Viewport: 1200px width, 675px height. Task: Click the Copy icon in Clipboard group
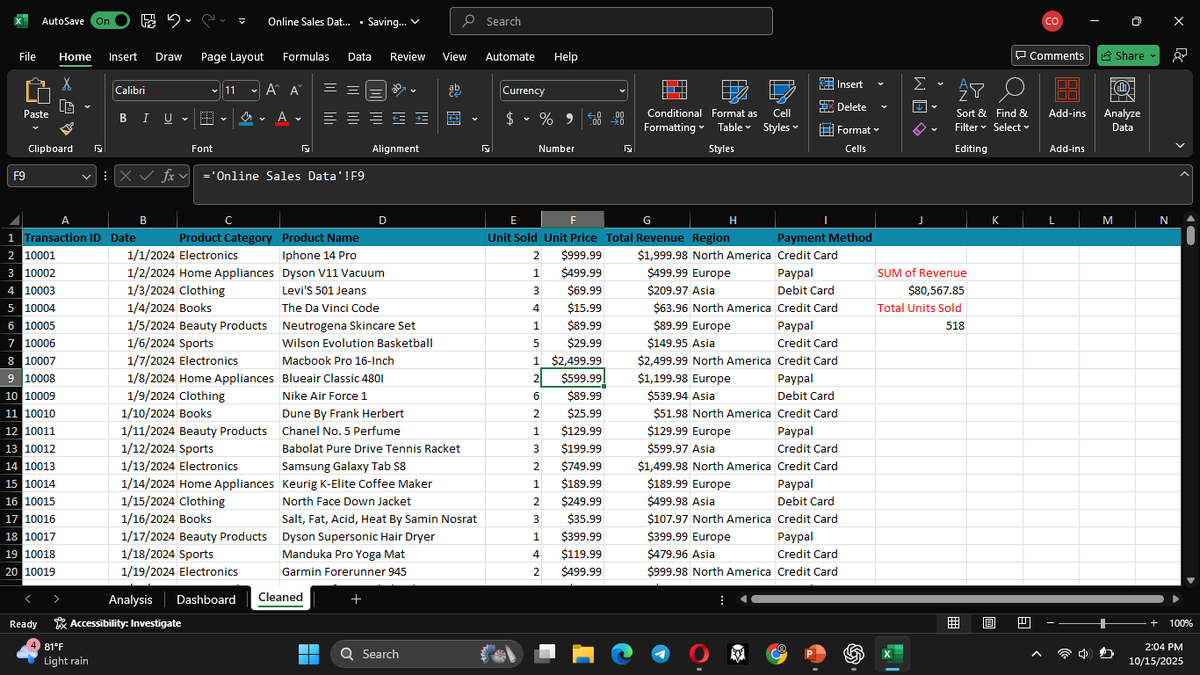[67, 107]
